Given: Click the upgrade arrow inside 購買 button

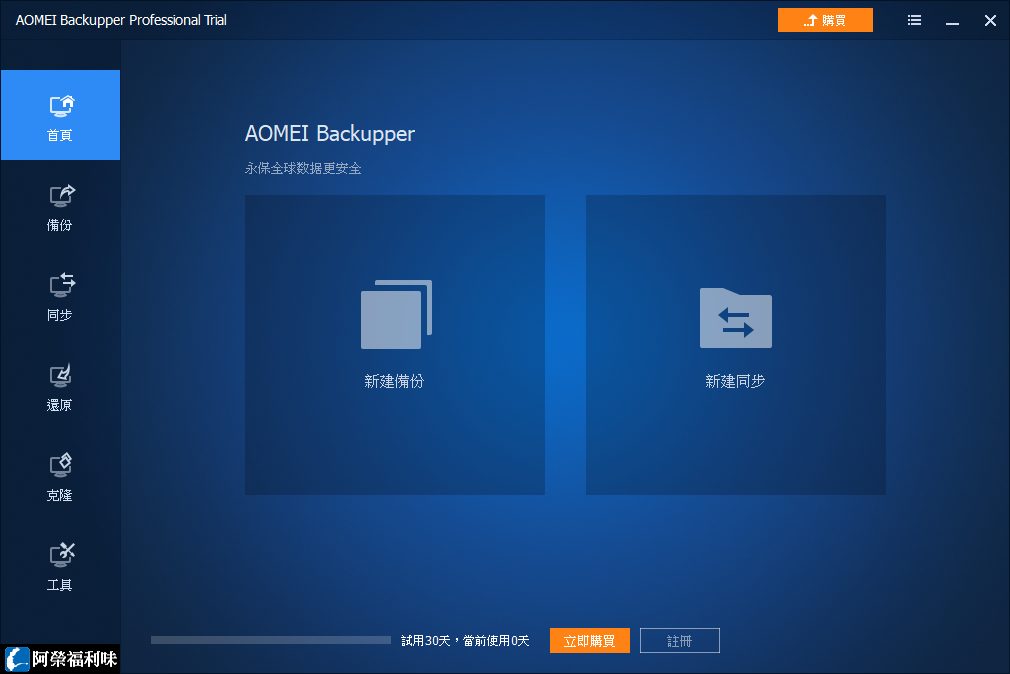Looking at the screenshot, I should pyautogui.click(x=810, y=19).
